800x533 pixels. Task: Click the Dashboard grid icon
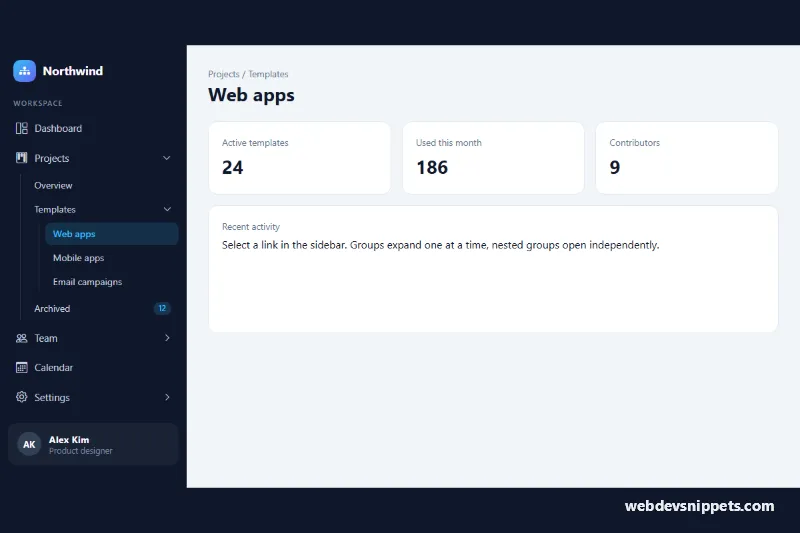(21, 128)
